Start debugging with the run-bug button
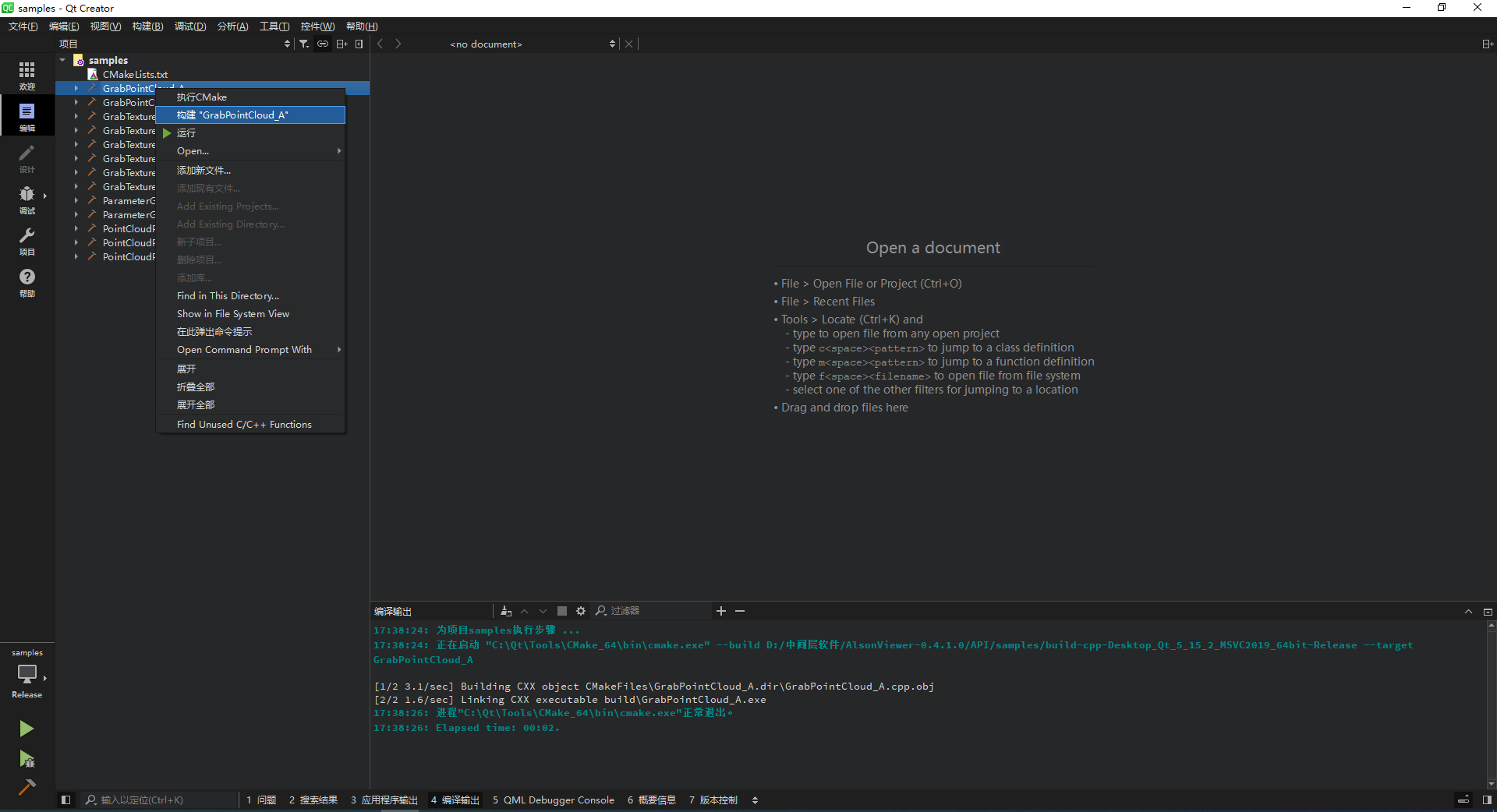The image size is (1497, 812). (x=27, y=759)
